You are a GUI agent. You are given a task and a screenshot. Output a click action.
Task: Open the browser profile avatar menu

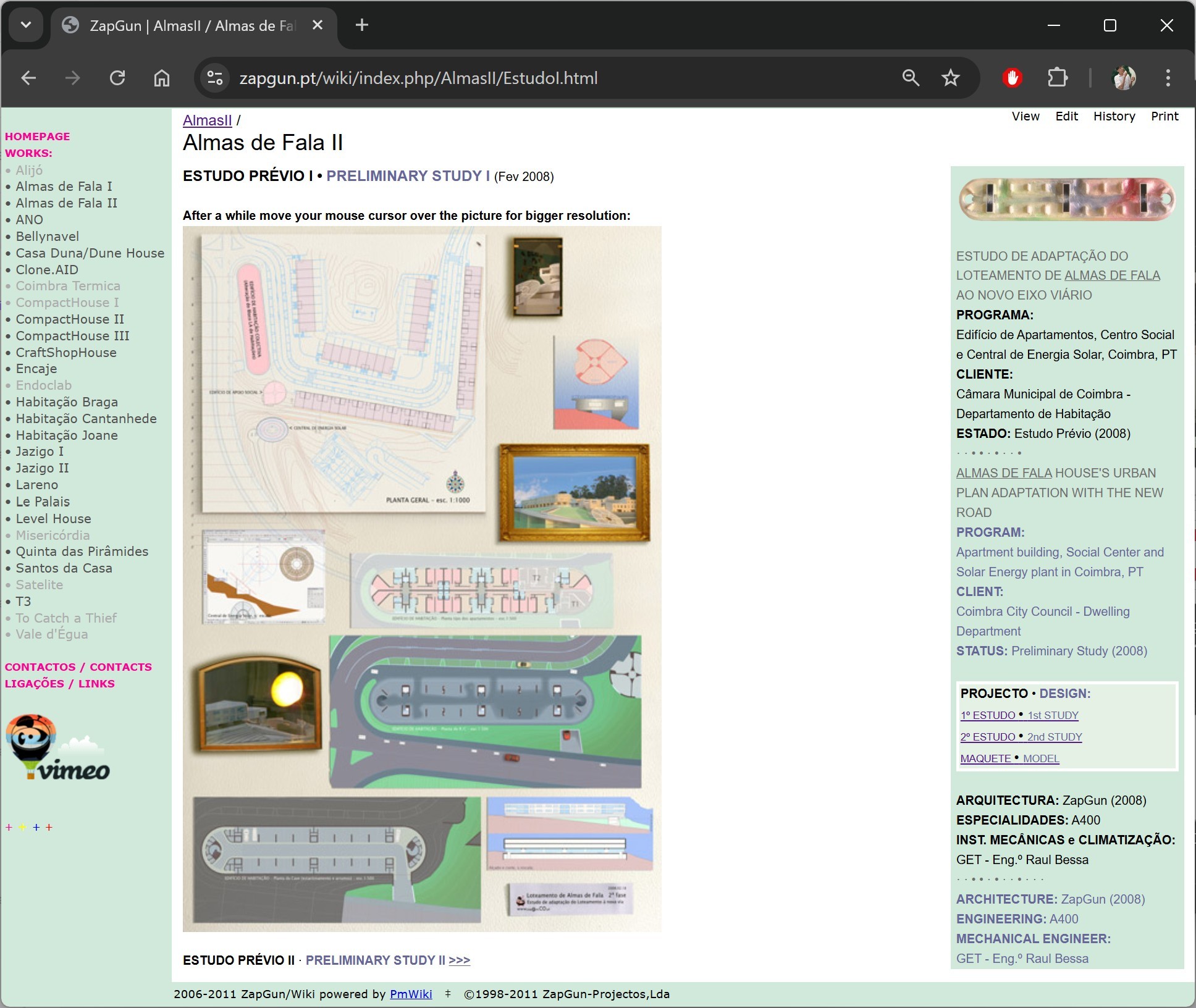pyautogui.click(x=1124, y=78)
